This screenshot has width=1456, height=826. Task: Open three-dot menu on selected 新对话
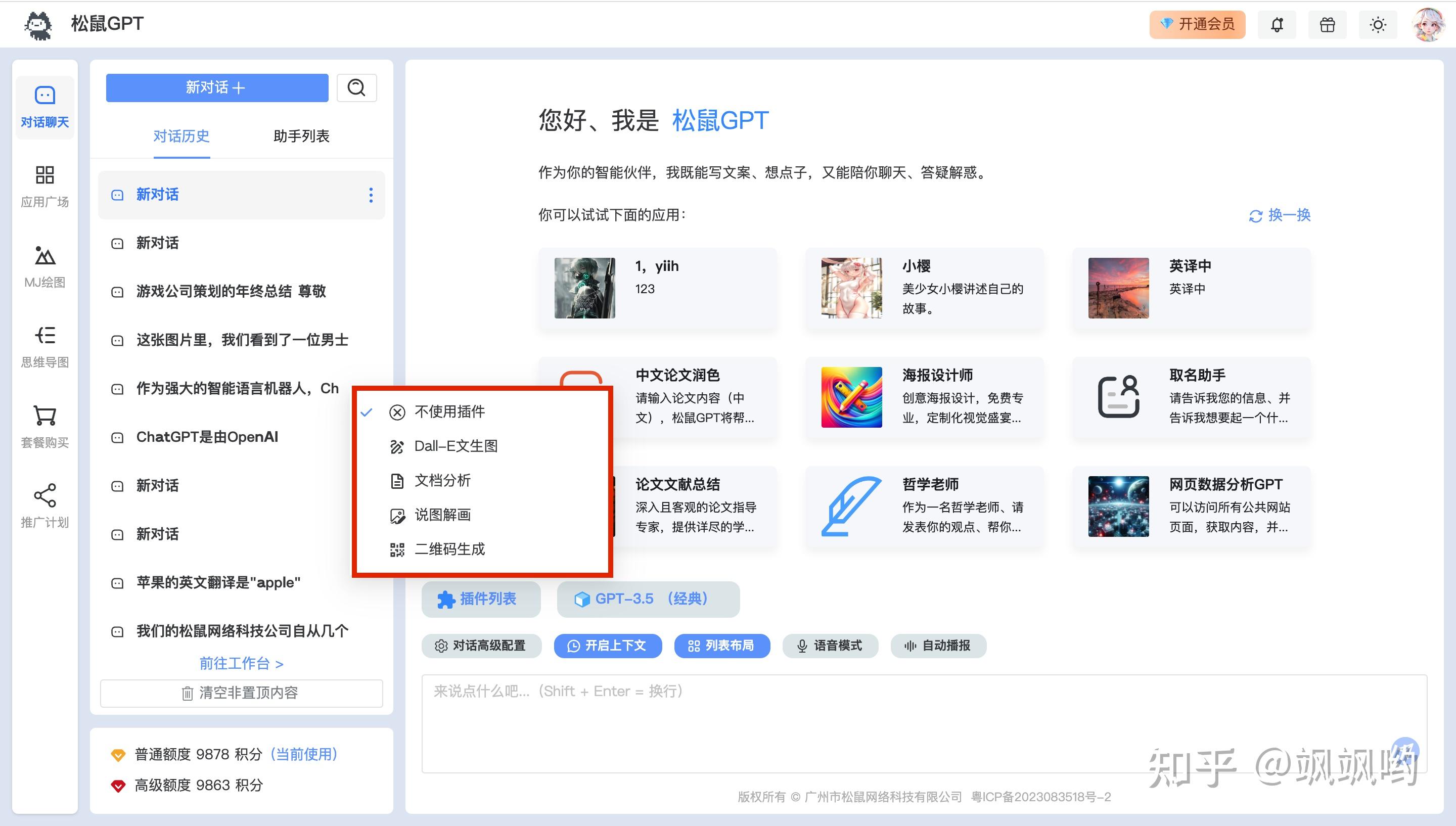[x=371, y=195]
